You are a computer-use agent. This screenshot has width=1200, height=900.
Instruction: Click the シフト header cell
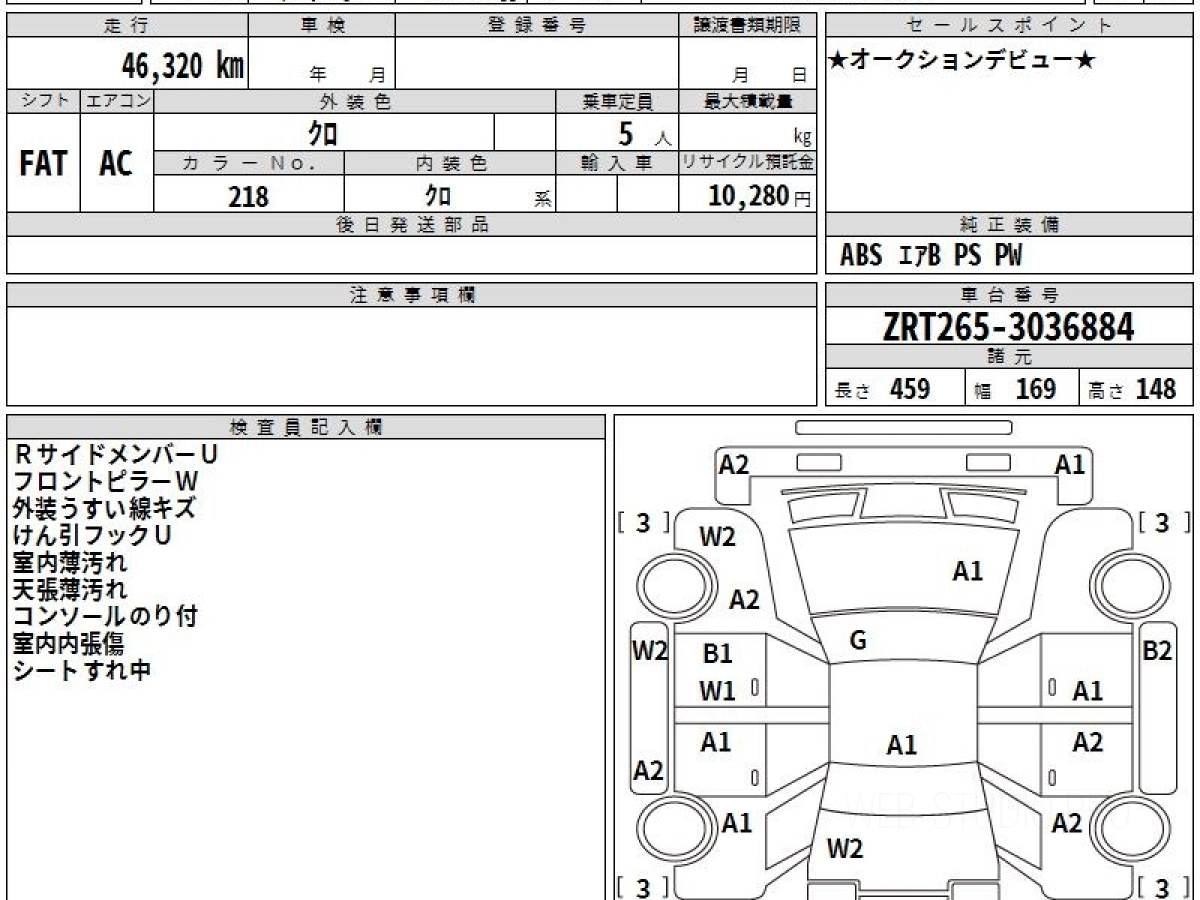pos(44,102)
